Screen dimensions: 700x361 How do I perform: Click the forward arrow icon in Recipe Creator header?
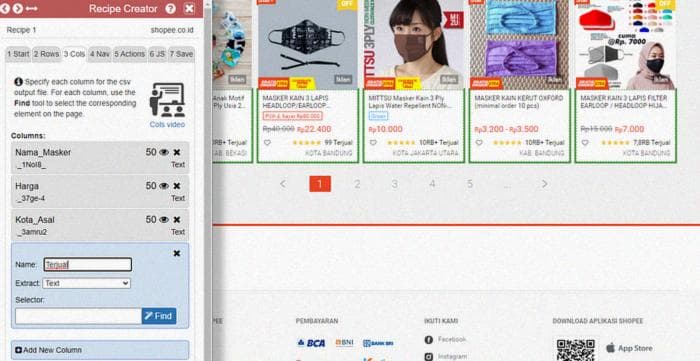tap(17, 8)
